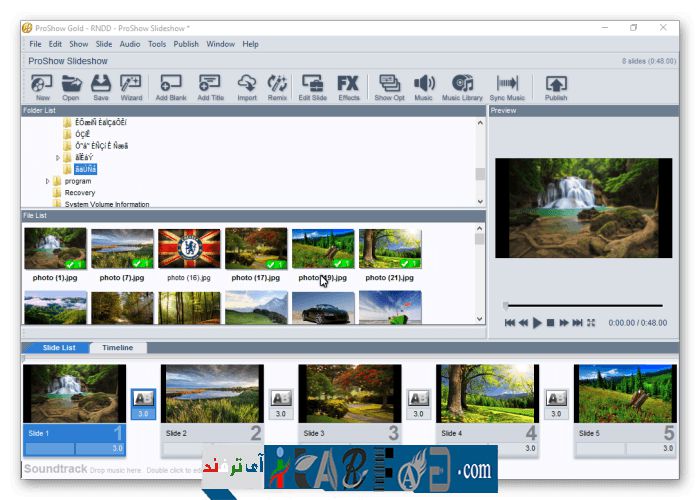Stop the preview playback
Viewport: 700px width, 500px height.
click(x=550, y=323)
